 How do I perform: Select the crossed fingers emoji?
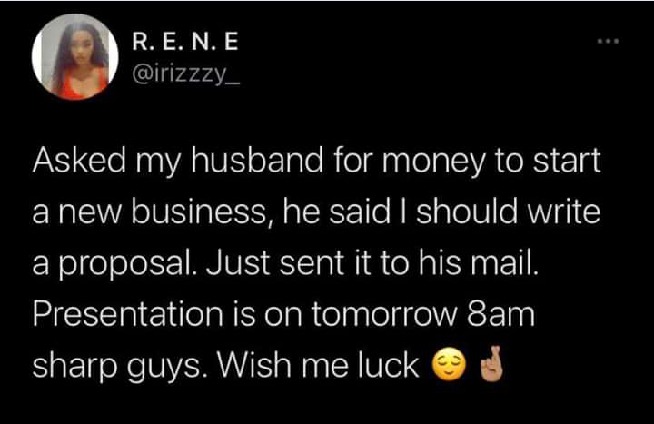[x=493, y=364]
